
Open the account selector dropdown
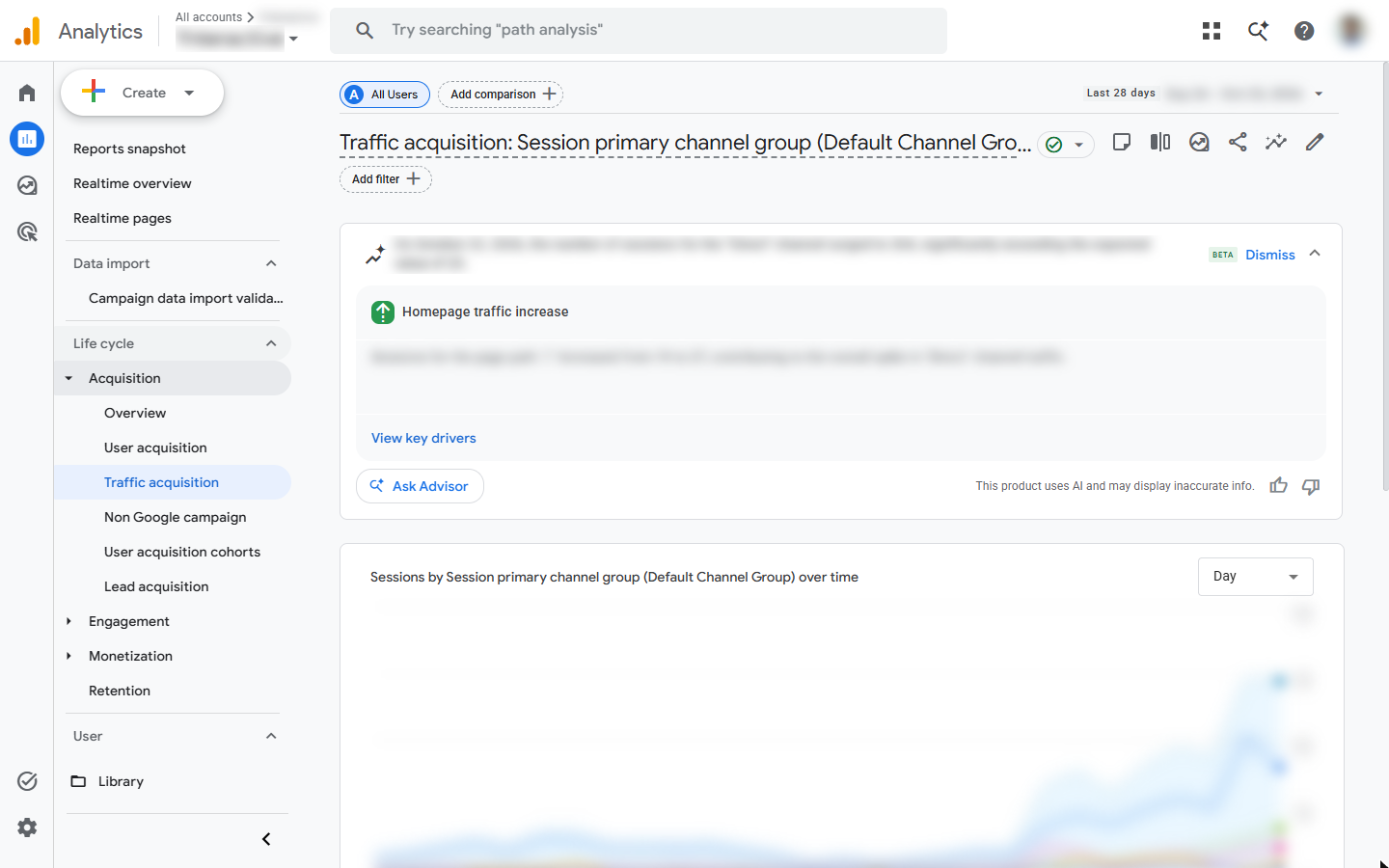point(238,38)
